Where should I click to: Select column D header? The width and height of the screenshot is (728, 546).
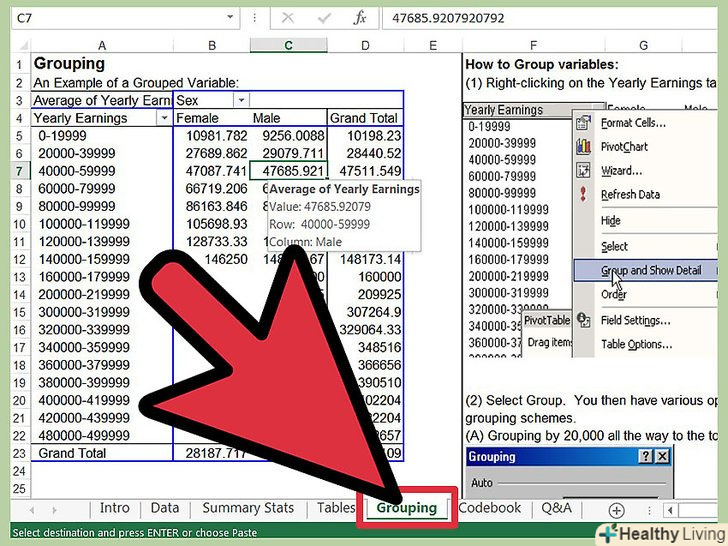click(x=365, y=45)
